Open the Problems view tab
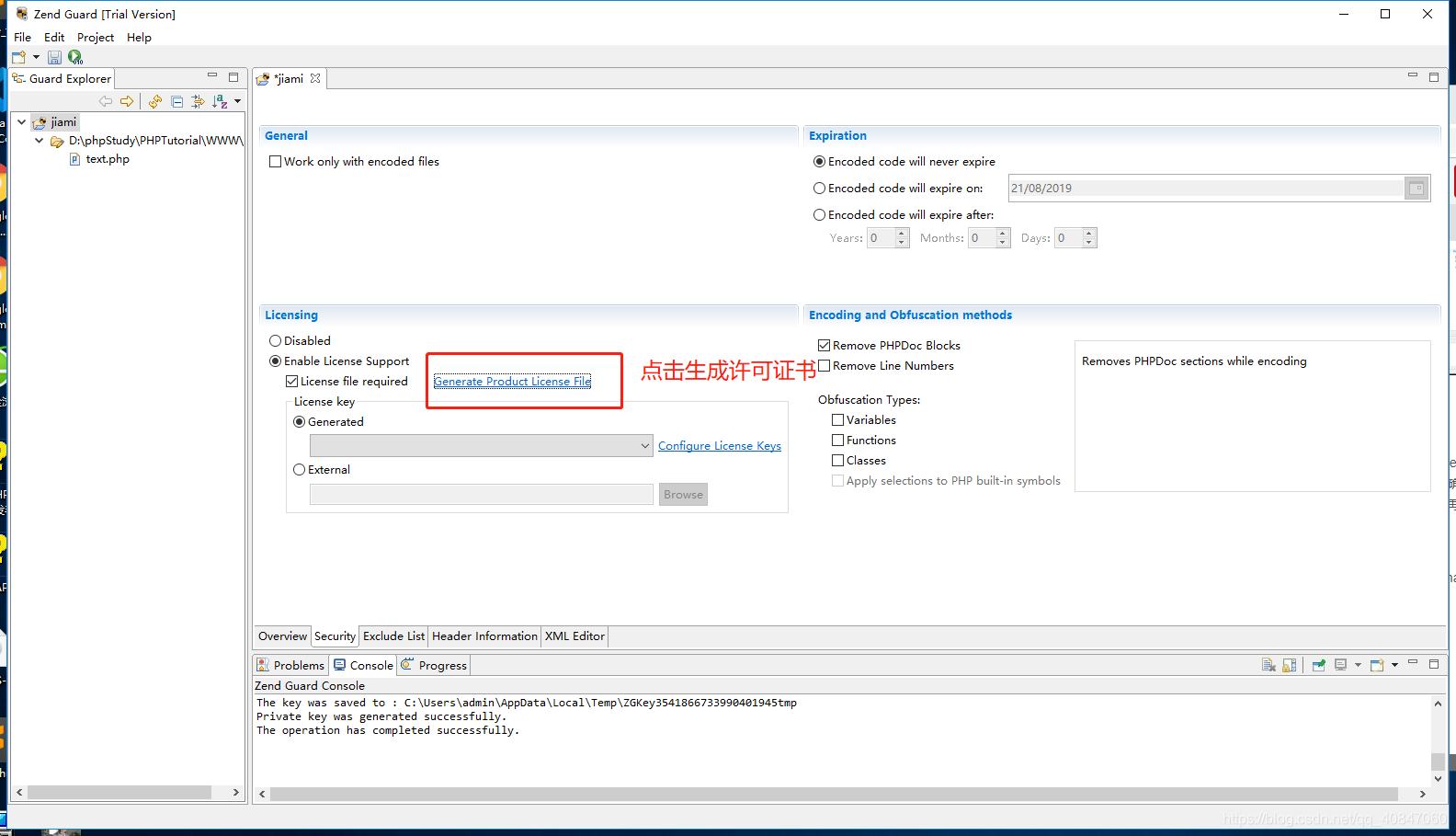The image size is (1456, 836). [x=290, y=665]
